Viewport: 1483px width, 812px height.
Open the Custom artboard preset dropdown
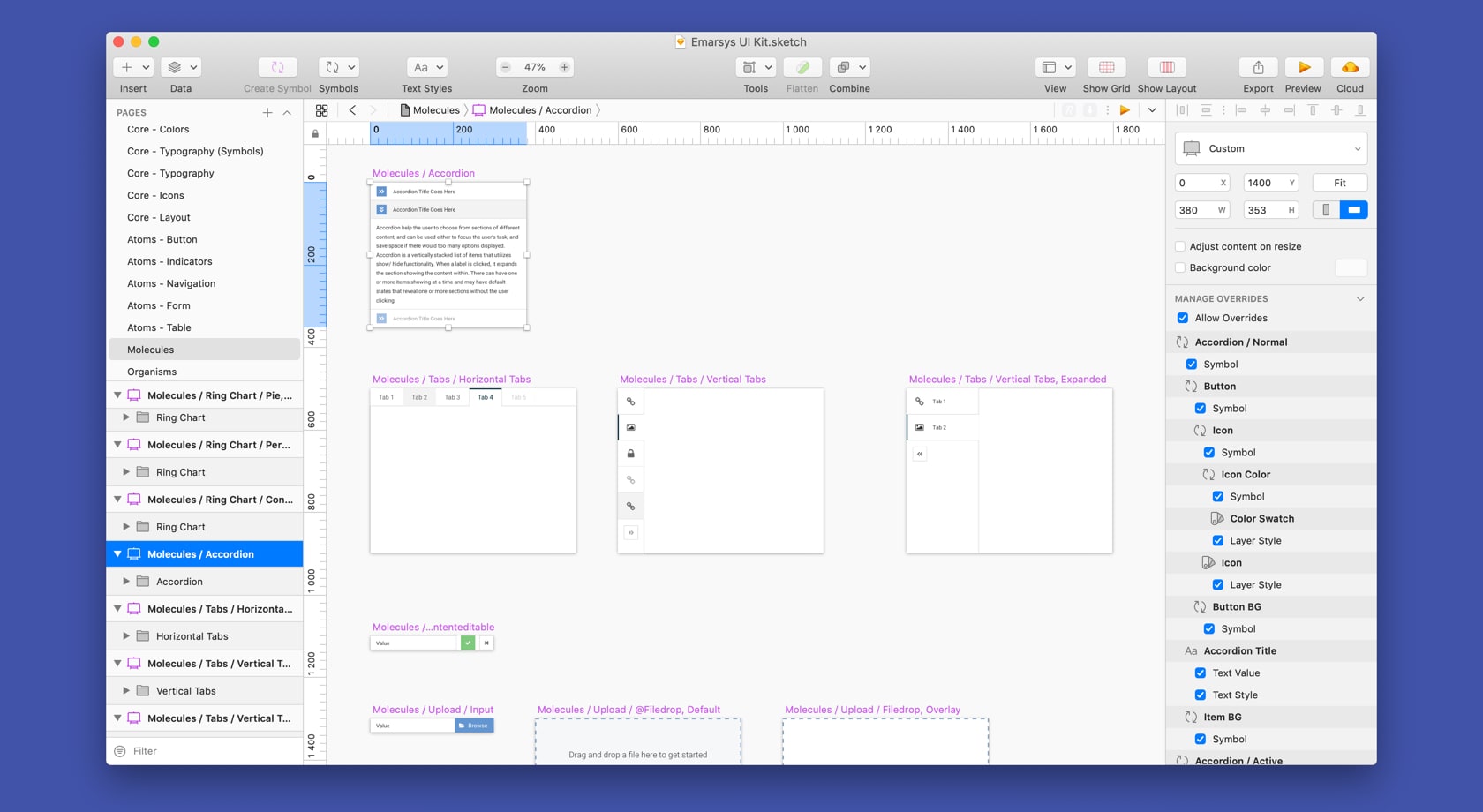[x=1271, y=148]
